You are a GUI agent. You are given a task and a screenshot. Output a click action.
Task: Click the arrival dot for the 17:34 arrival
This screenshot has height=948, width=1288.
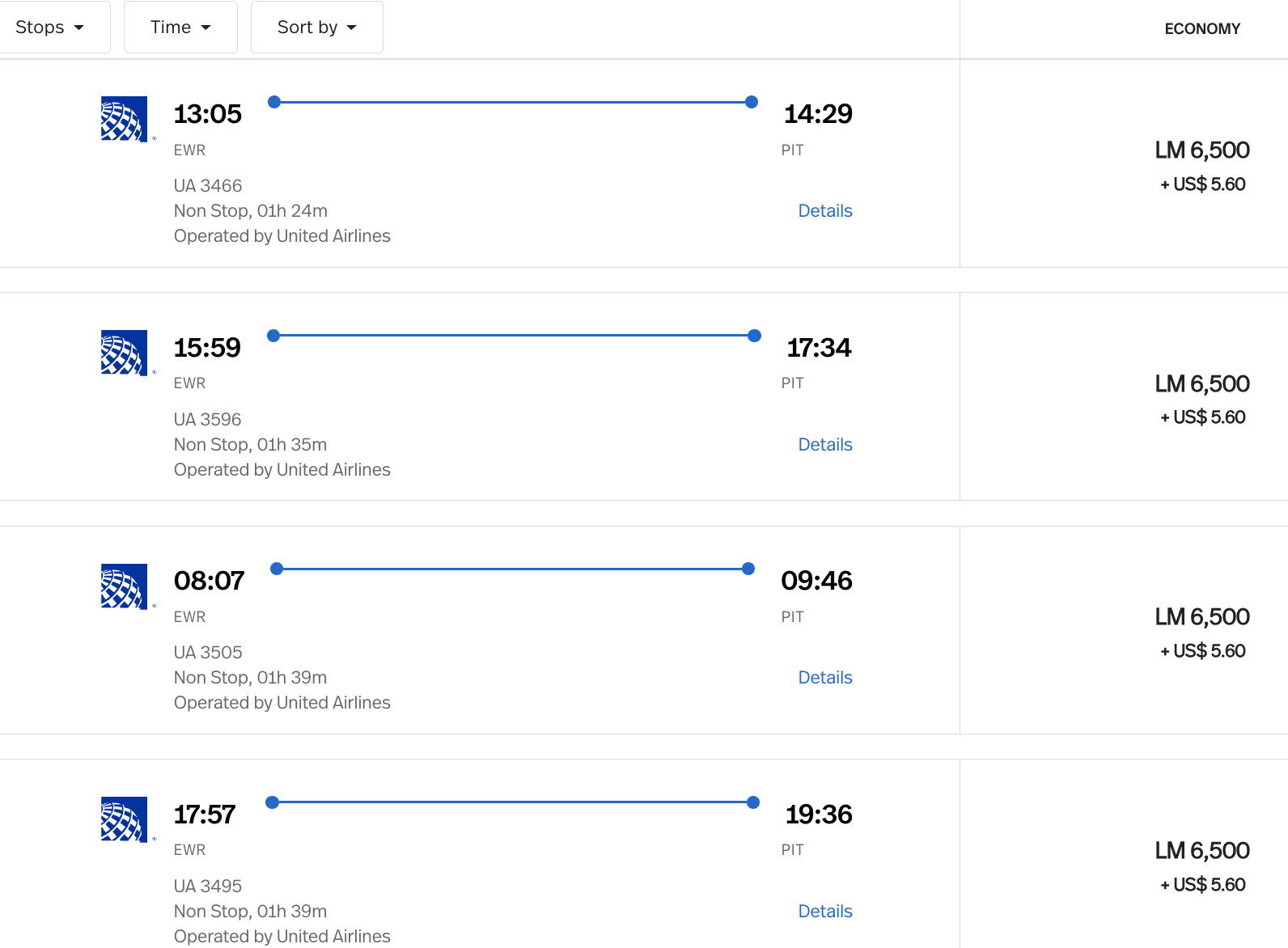(x=753, y=335)
